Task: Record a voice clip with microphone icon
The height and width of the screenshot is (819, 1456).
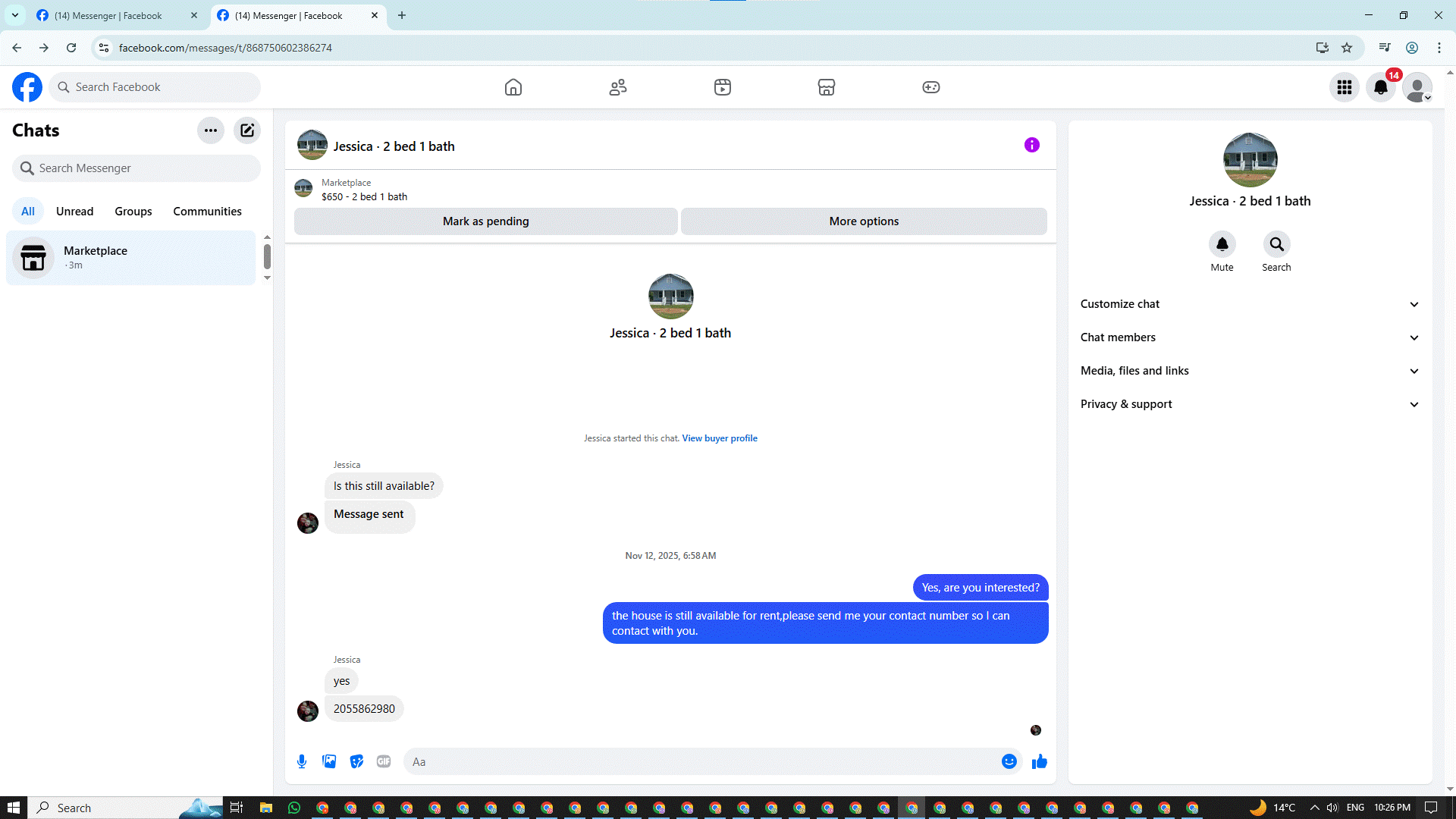Action: pos(302,761)
